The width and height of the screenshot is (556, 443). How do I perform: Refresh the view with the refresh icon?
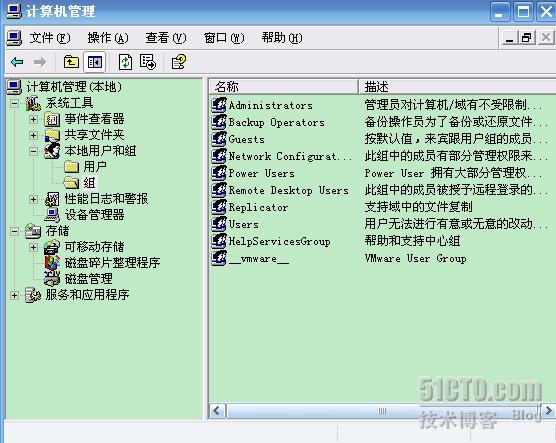pyautogui.click(x=126, y=62)
